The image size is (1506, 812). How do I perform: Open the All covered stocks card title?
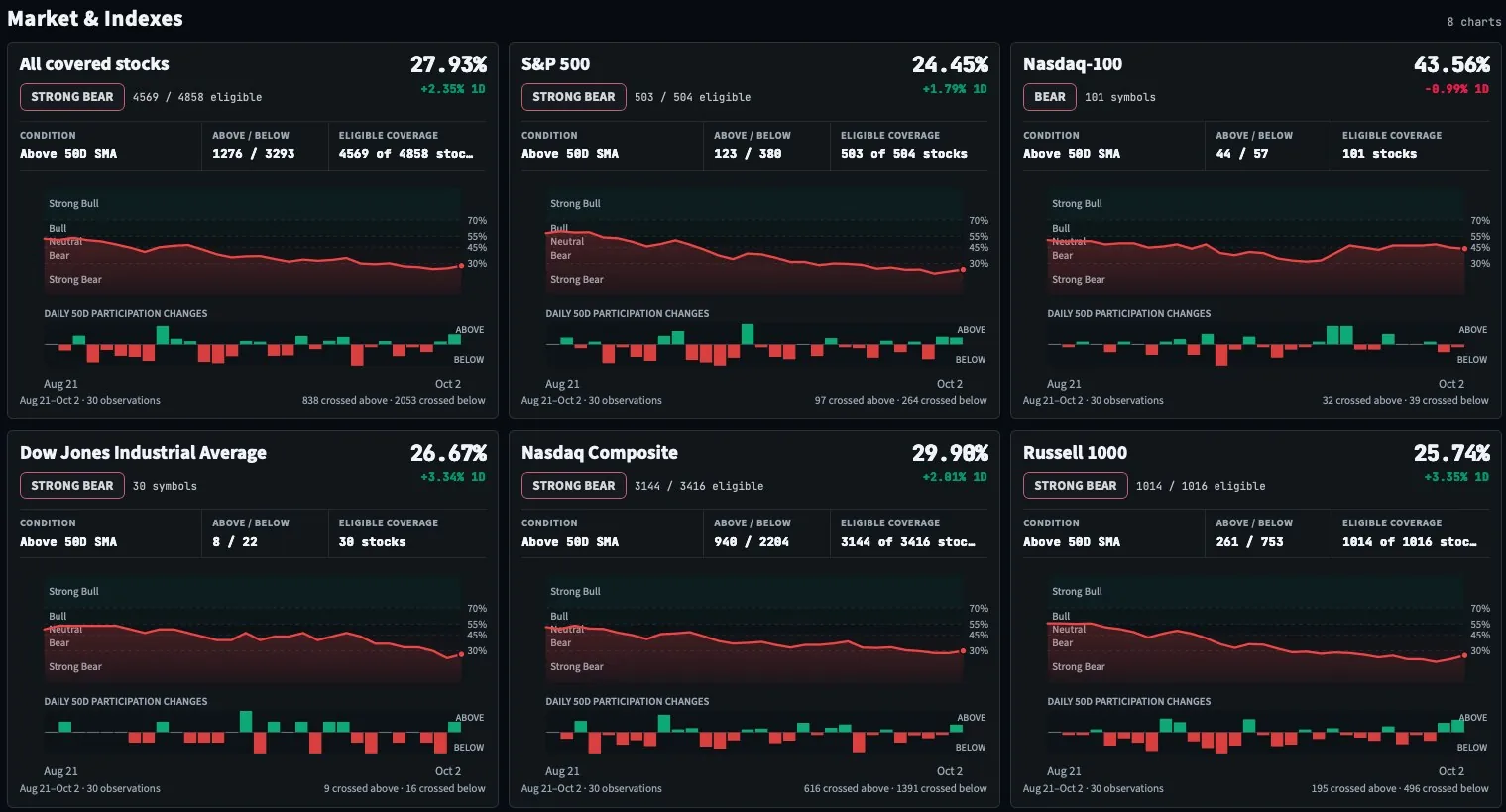94,64
